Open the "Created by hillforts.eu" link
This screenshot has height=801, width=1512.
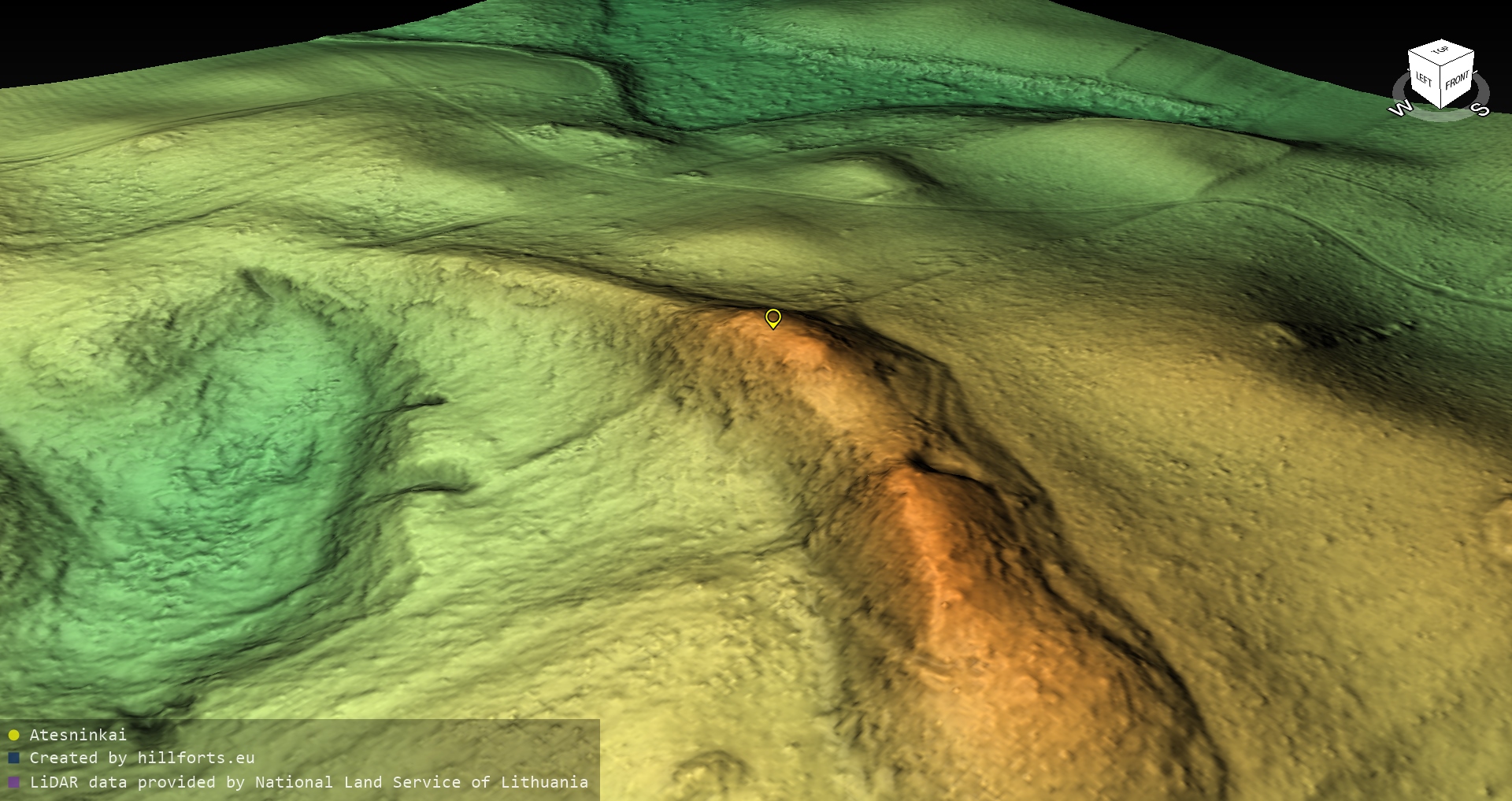[x=142, y=758]
